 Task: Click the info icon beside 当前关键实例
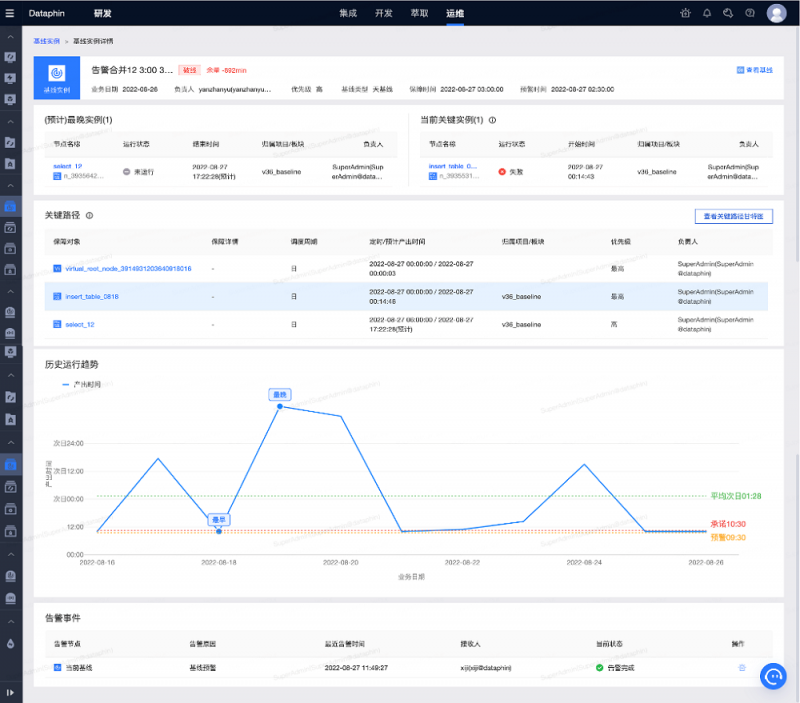[x=493, y=120]
